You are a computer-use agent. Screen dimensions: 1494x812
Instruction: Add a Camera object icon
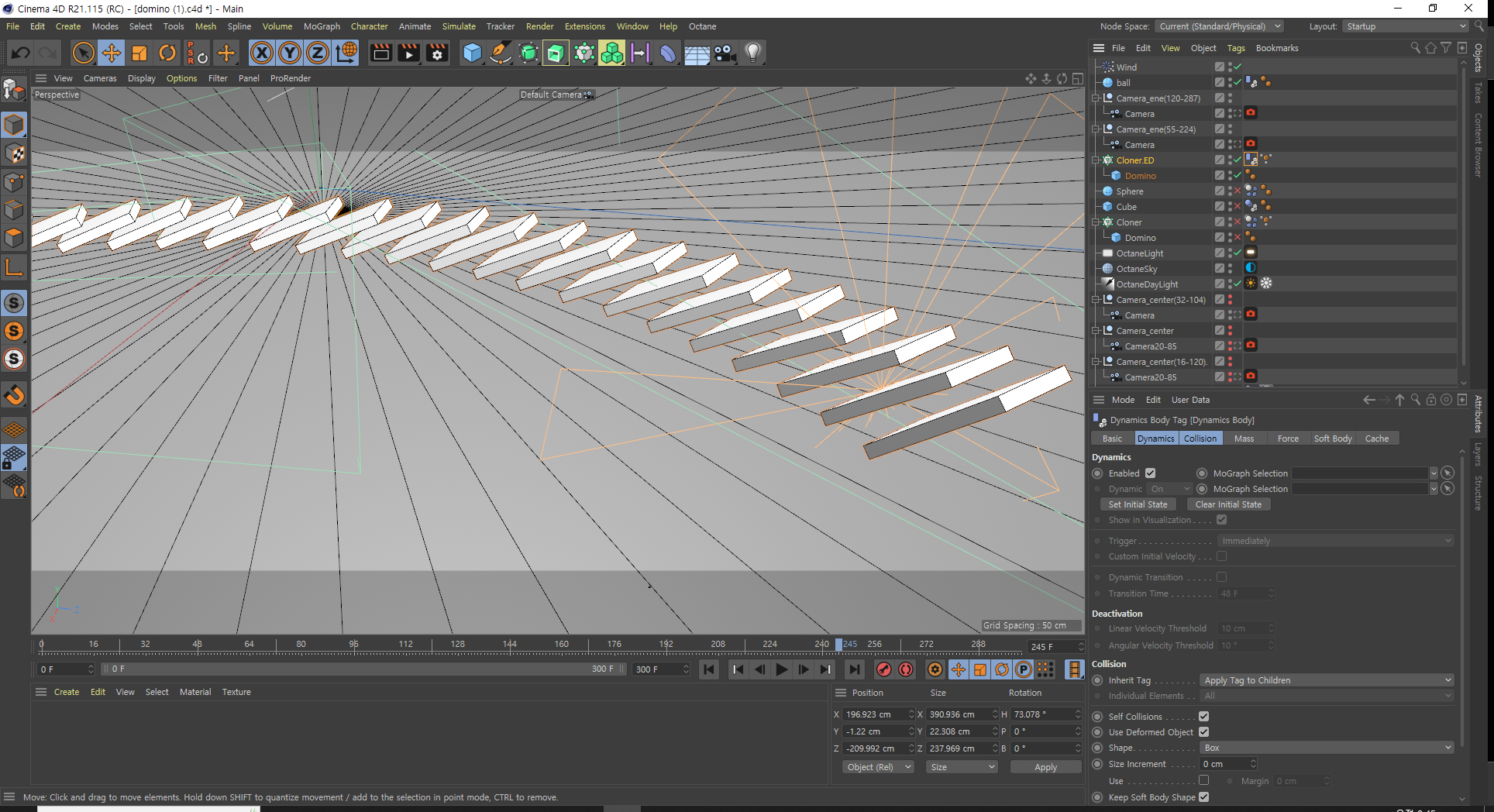[725, 53]
